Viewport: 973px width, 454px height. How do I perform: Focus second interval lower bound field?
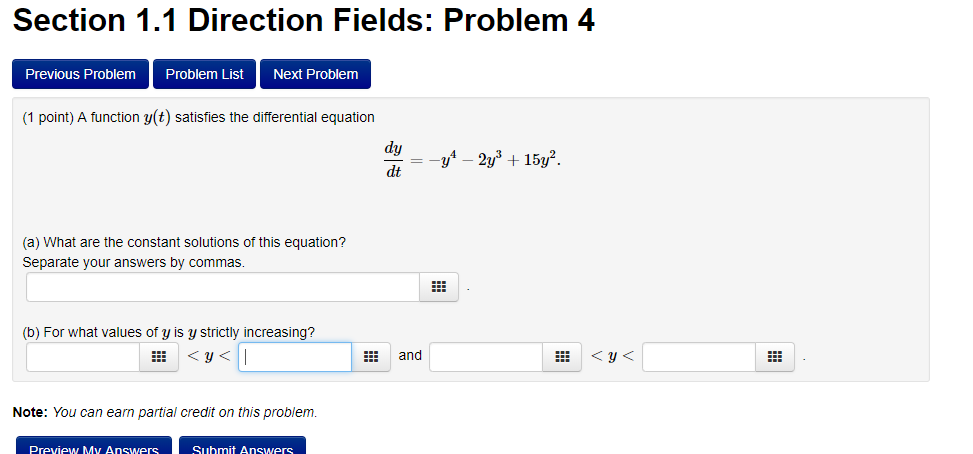point(487,357)
